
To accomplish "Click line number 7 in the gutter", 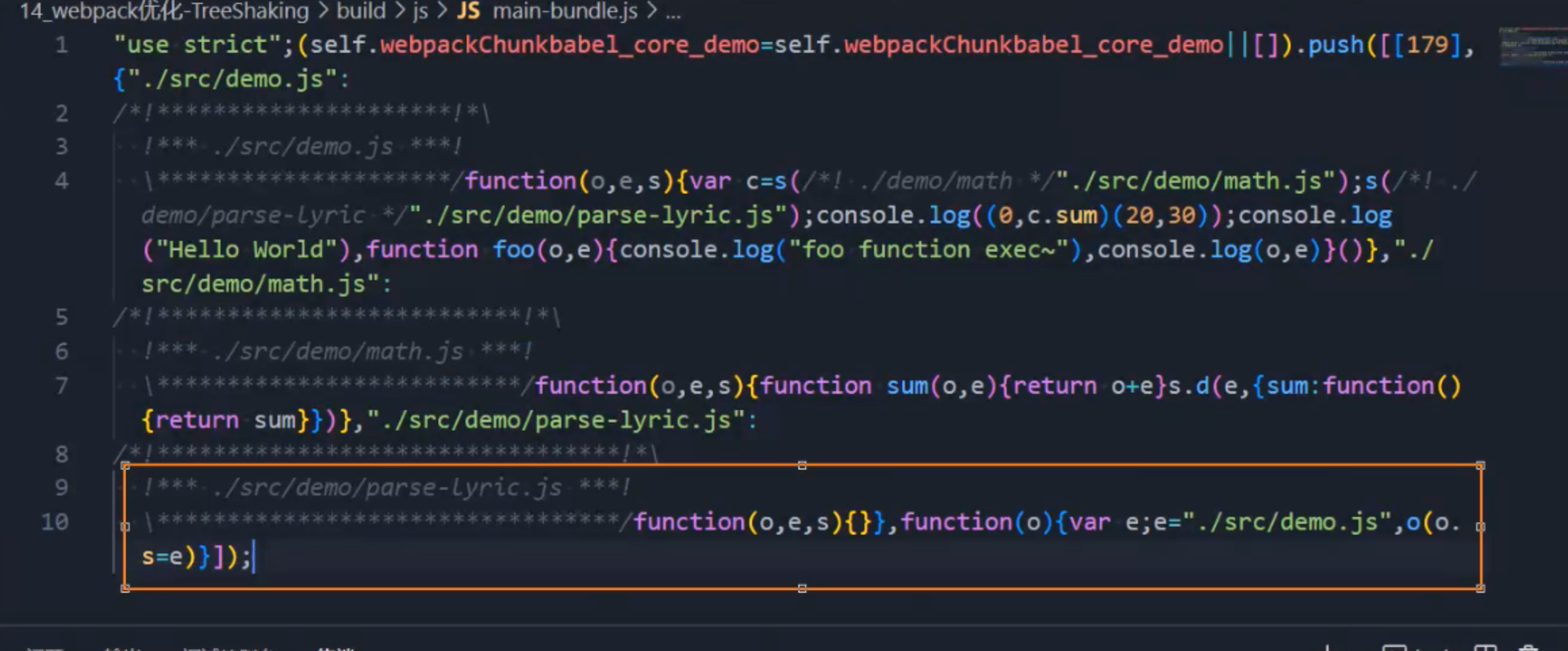I will point(62,386).
